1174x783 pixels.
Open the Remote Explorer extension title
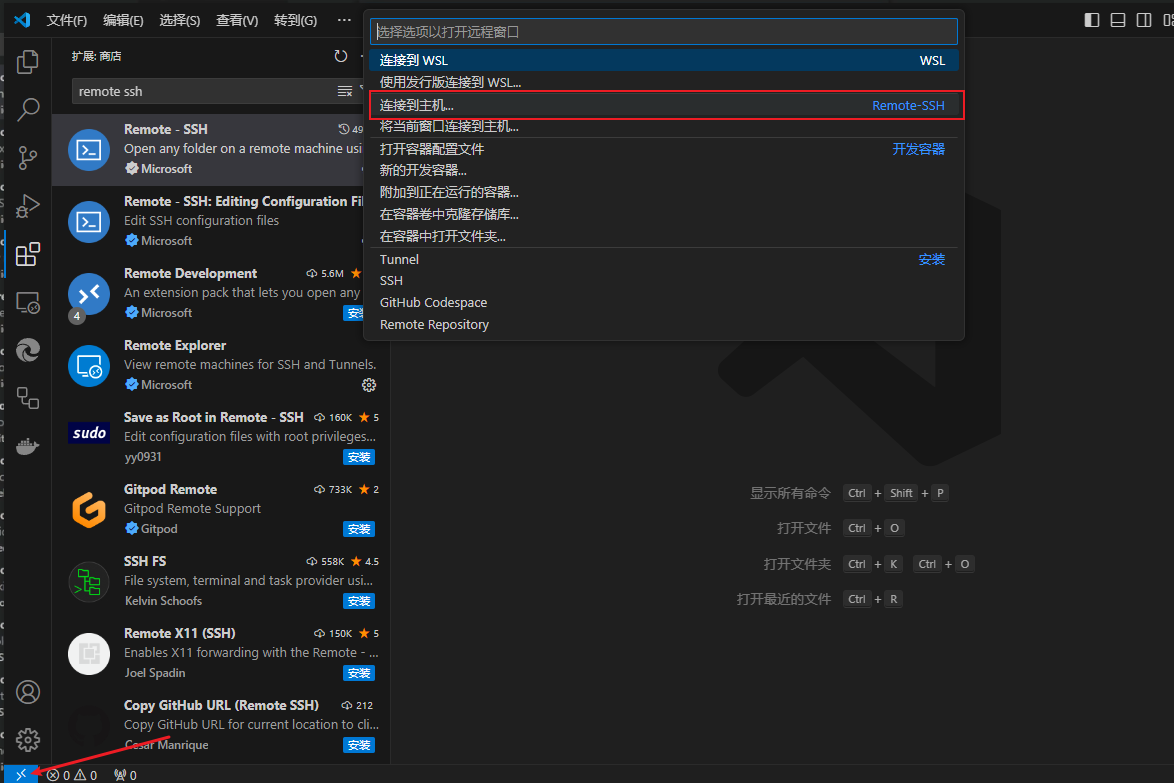click(x=174, y=345)
